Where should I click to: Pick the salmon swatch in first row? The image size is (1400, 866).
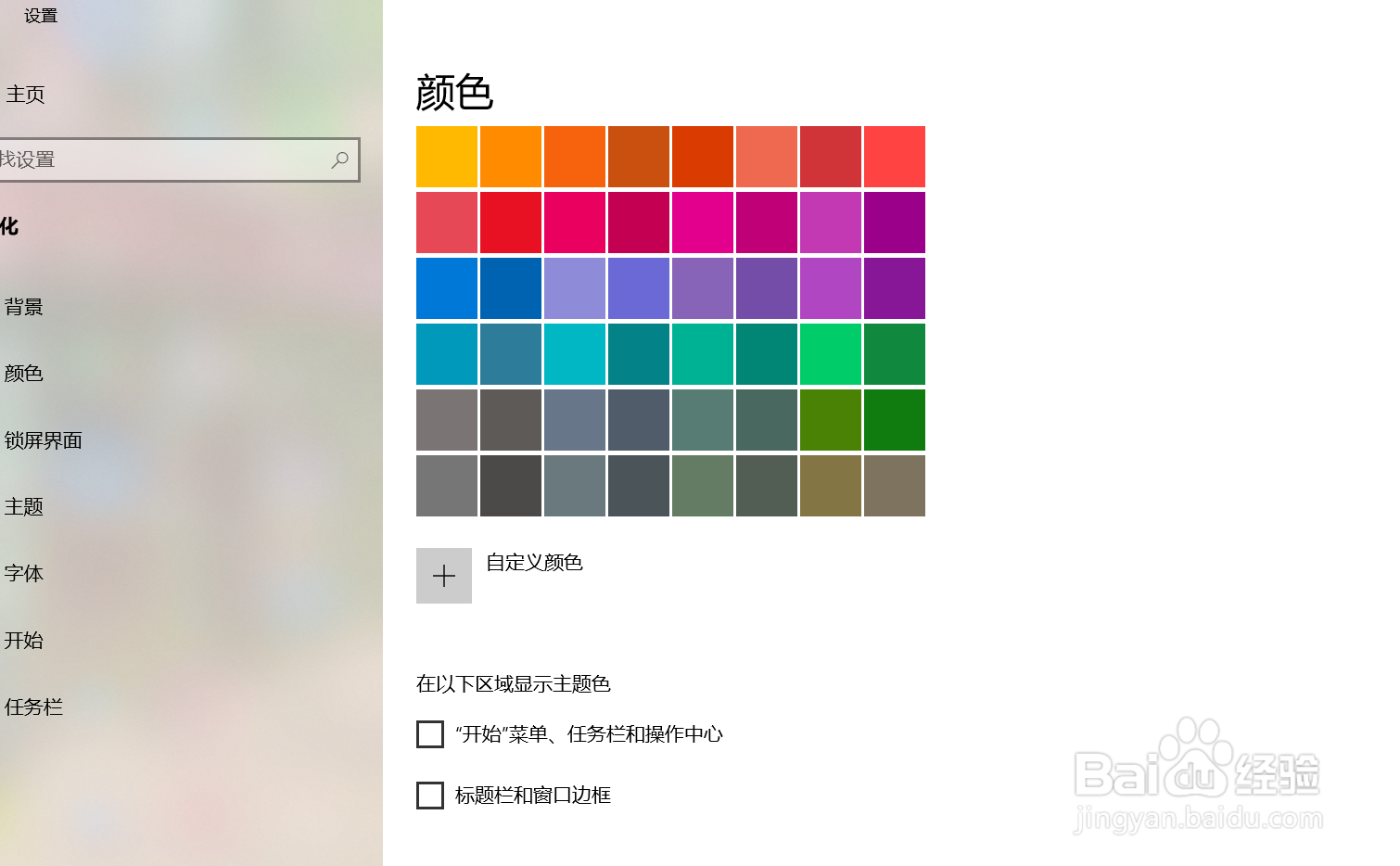(x=767, y=157)
